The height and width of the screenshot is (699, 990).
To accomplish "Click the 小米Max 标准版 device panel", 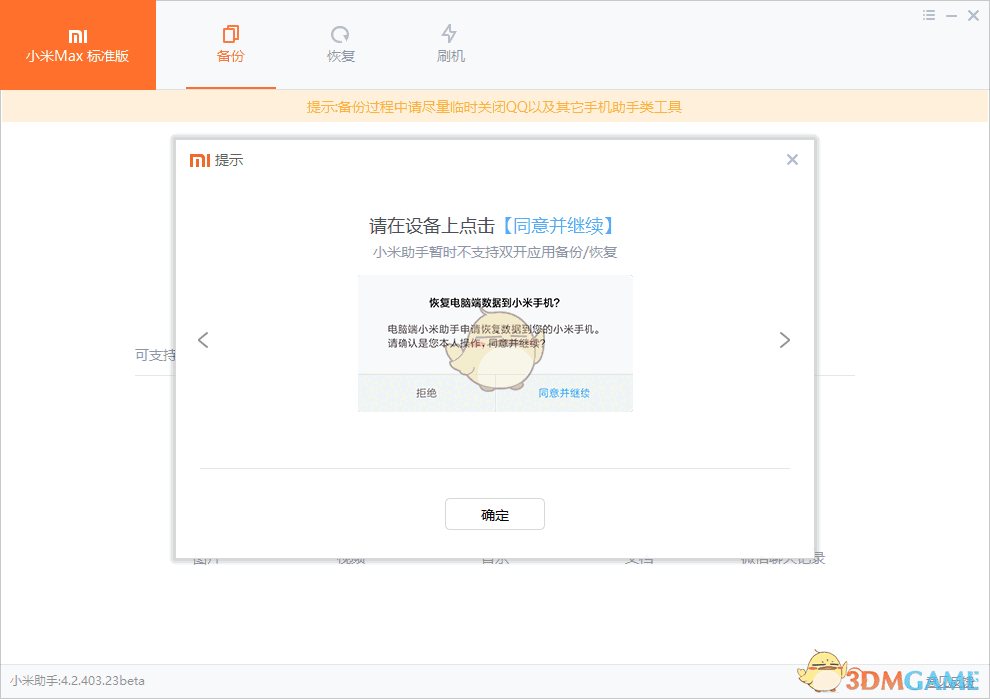I will (x=78, y=45).
